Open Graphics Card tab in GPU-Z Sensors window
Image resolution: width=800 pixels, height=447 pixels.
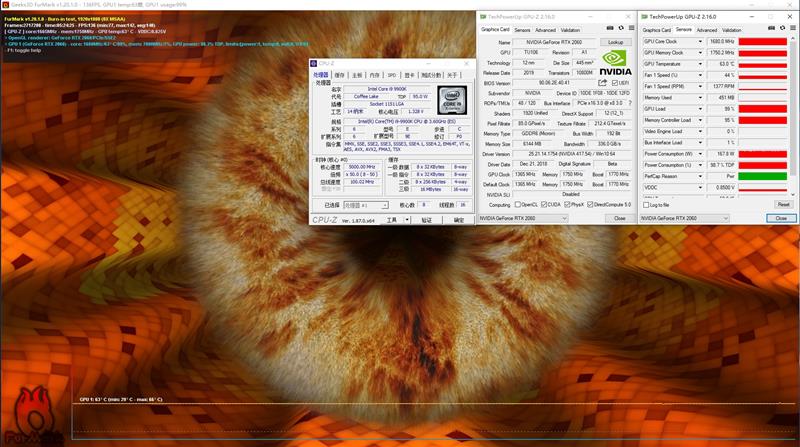click(657, 30)
